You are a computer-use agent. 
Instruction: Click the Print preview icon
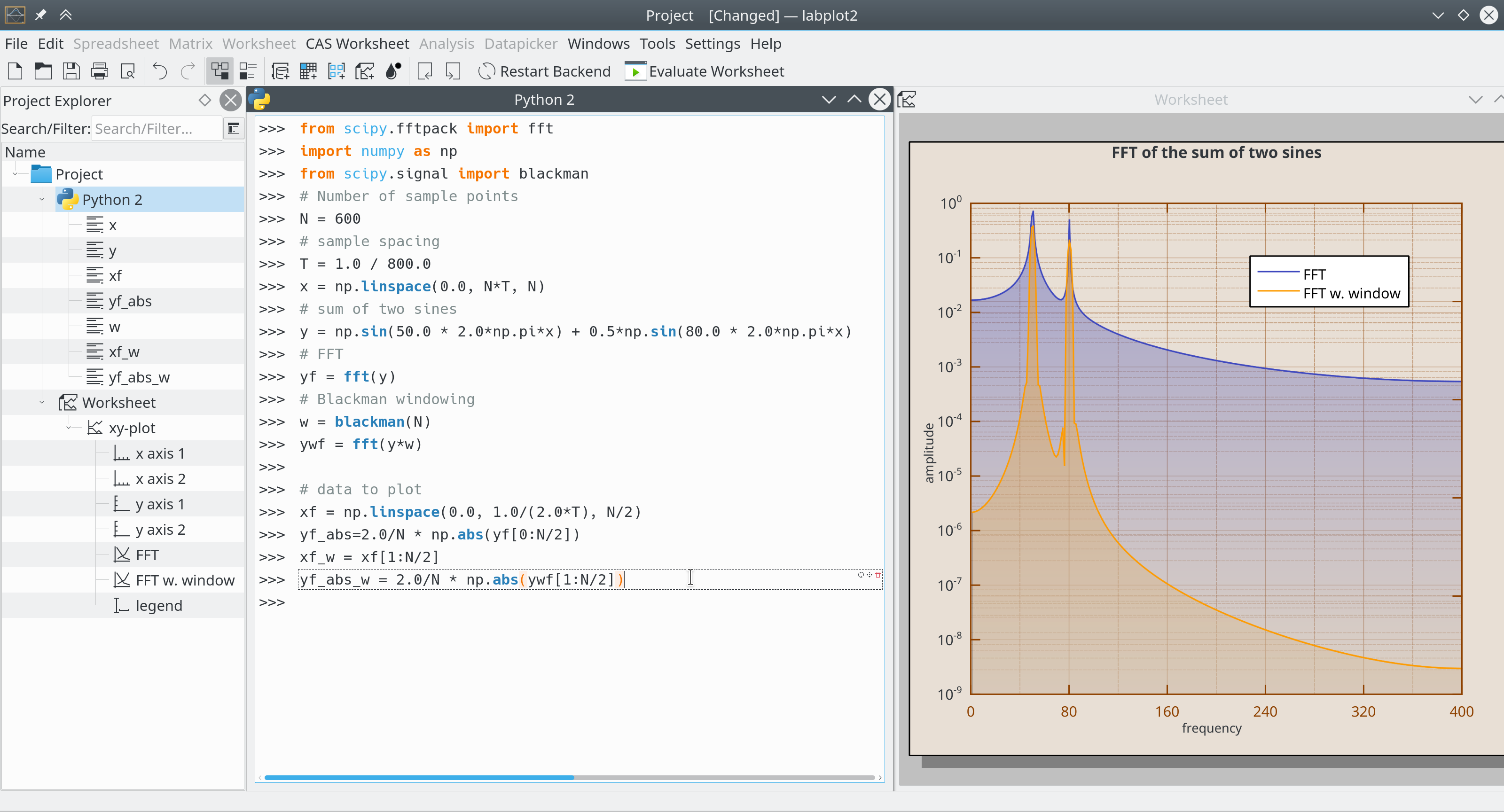(128, 71)
